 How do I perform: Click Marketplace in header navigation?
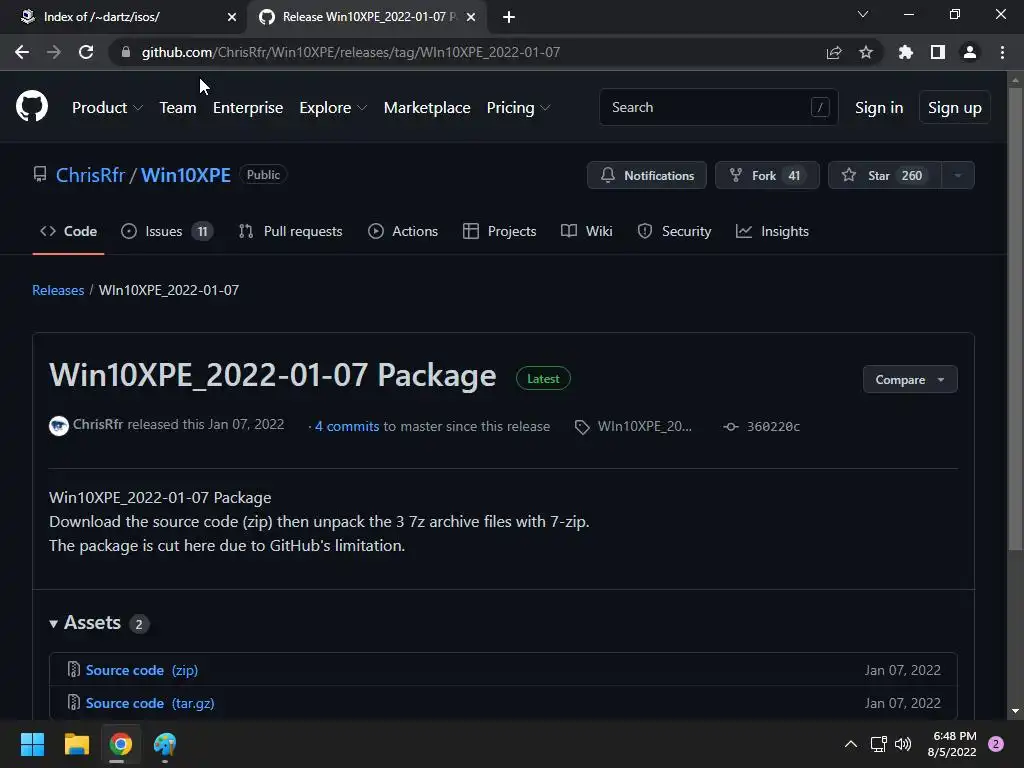(427, 108)
